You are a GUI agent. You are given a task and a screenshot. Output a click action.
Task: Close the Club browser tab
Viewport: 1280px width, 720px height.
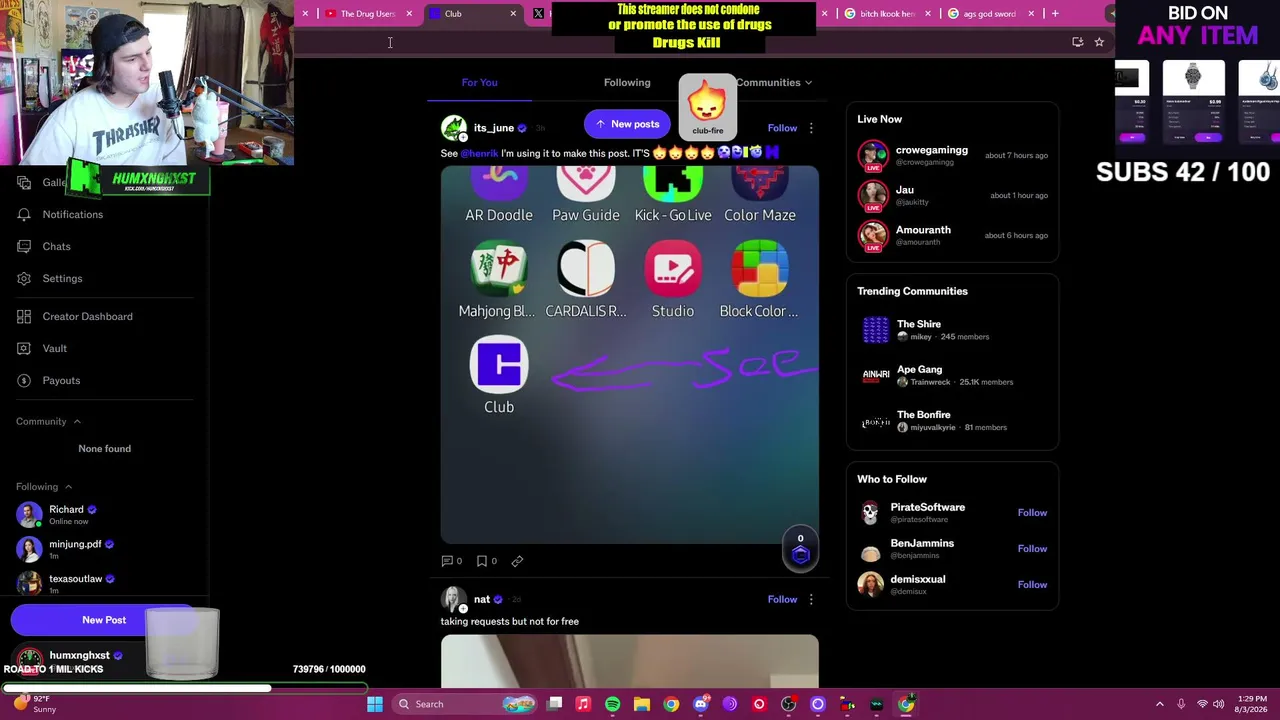(x=513, y=13)
